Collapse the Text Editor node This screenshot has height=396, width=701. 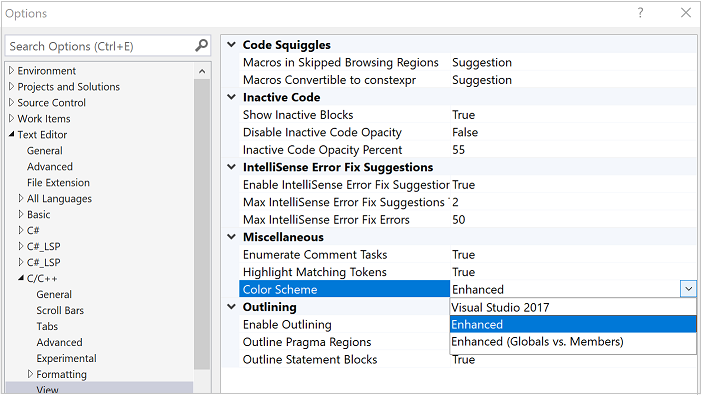coord(12,134)
